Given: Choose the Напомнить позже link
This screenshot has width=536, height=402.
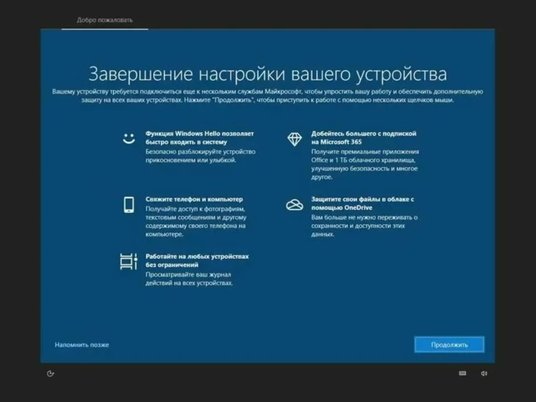Looking at the screenshot, I should [82, 345].
